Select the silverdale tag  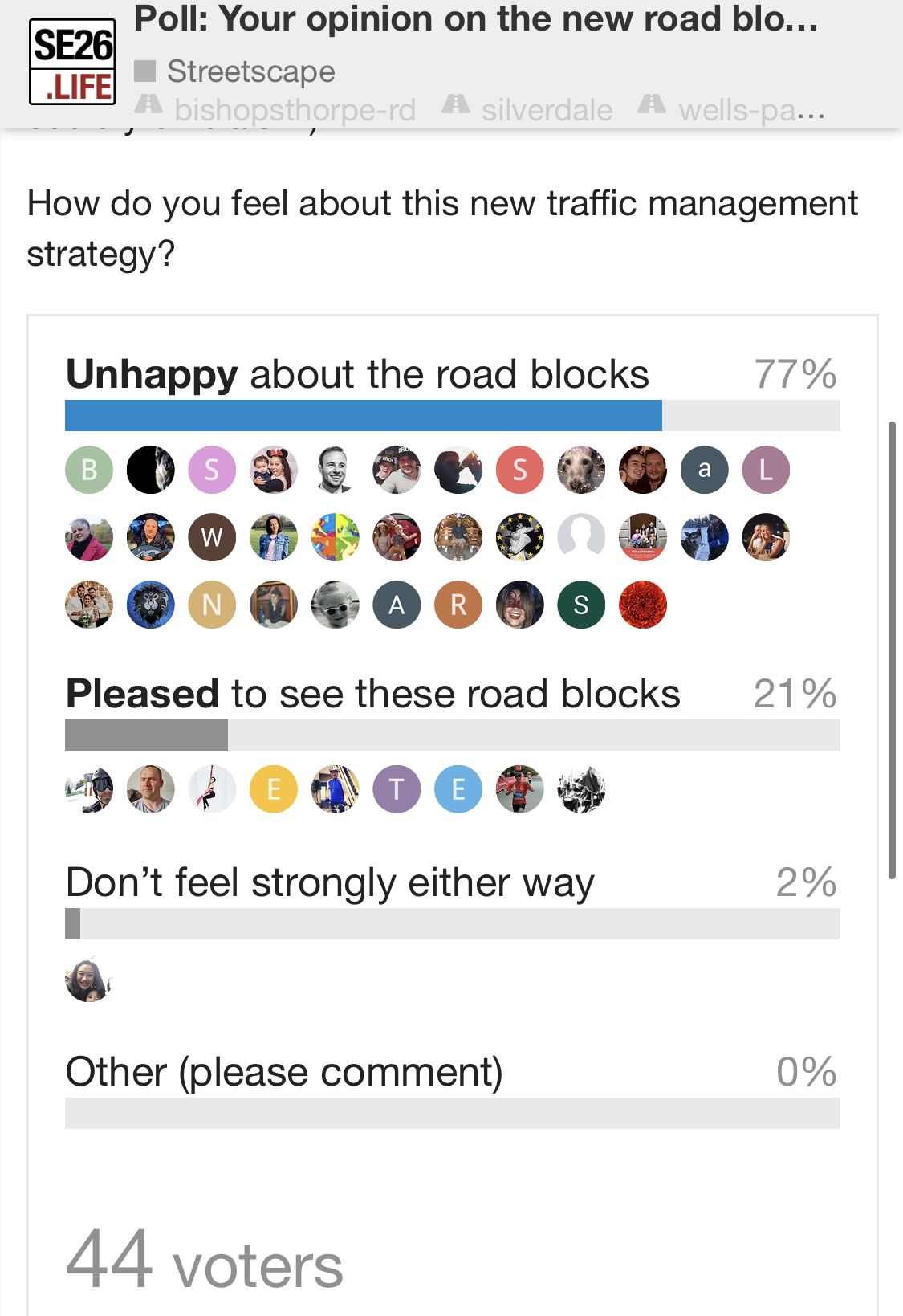[547, 109]
